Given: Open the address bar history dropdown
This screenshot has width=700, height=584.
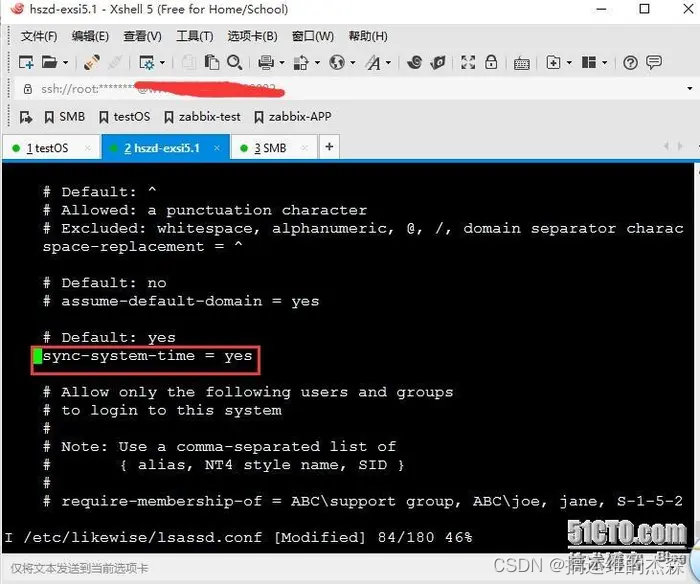Looking at the screenshot, I should (690, 88).
